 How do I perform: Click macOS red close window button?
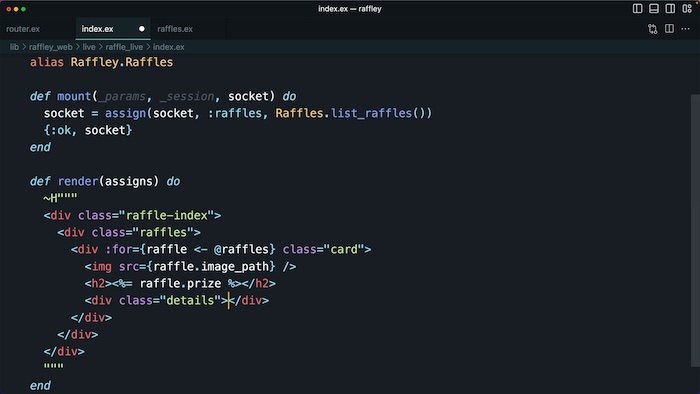pyautogui.click(x=8, y=9)
